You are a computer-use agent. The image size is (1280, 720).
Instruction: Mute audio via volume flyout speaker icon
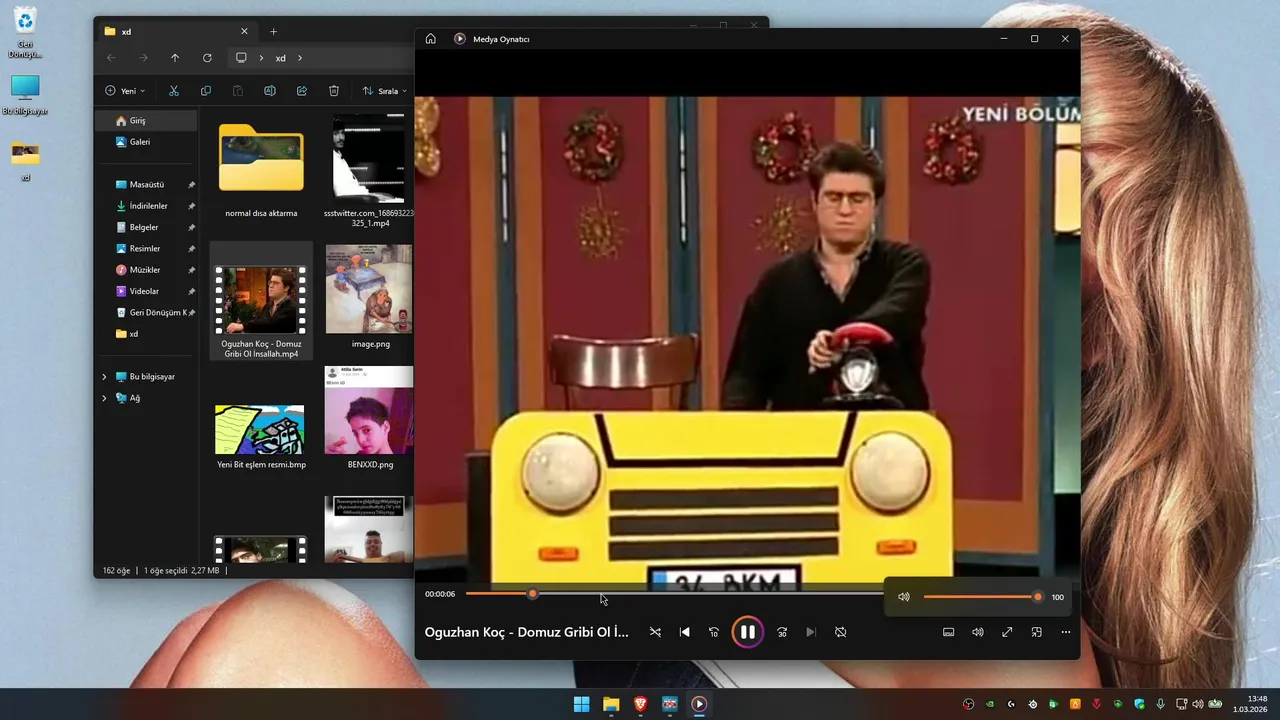point(904,597)
